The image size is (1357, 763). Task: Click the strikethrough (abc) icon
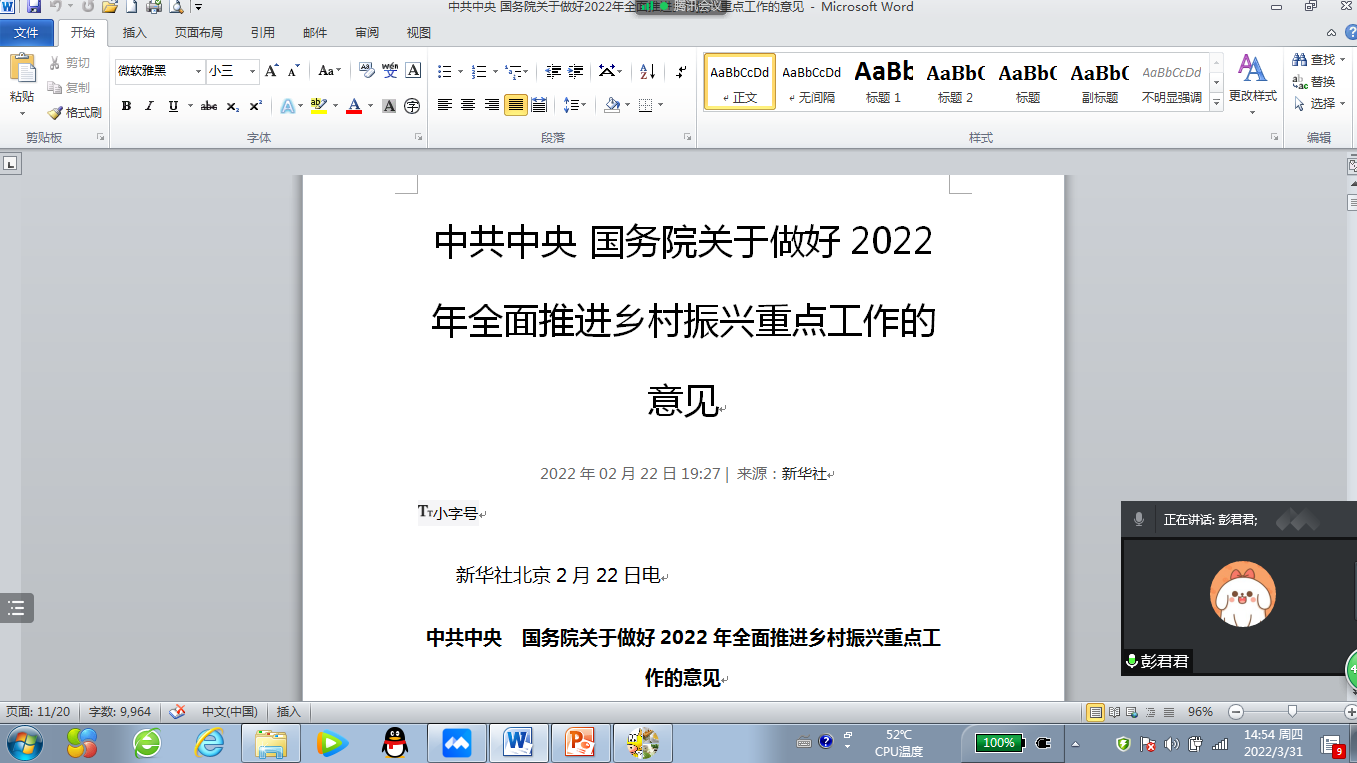(x=209, y=106)
